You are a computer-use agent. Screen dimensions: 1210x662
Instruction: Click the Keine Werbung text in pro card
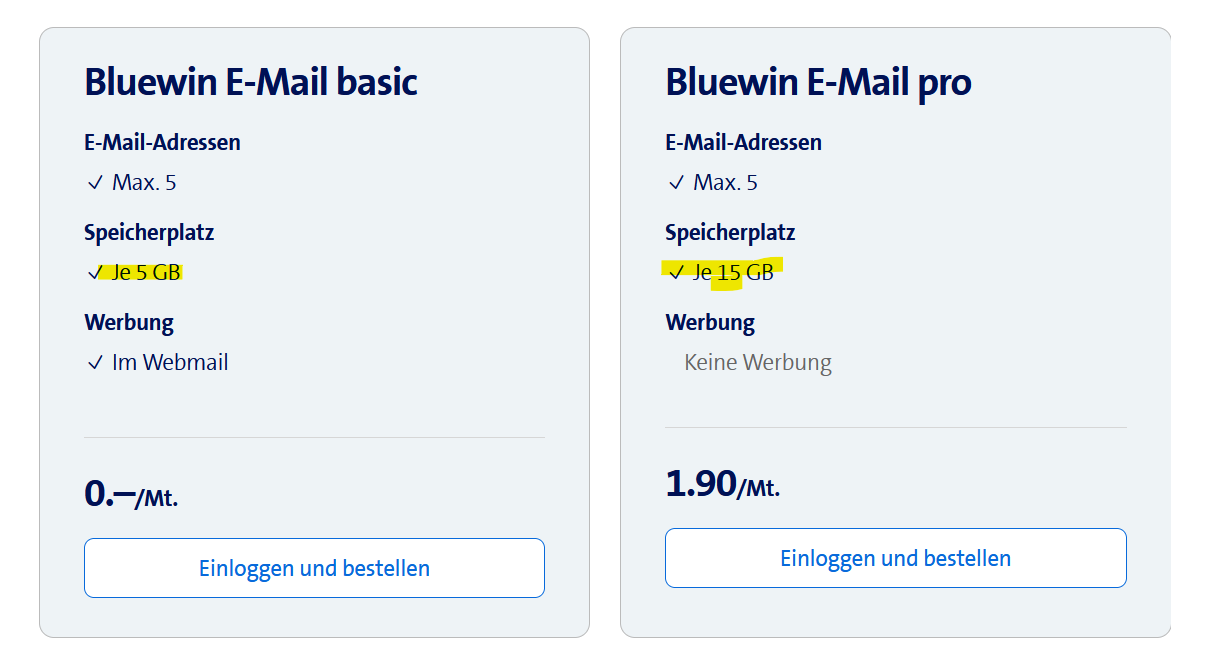(757, 362)
